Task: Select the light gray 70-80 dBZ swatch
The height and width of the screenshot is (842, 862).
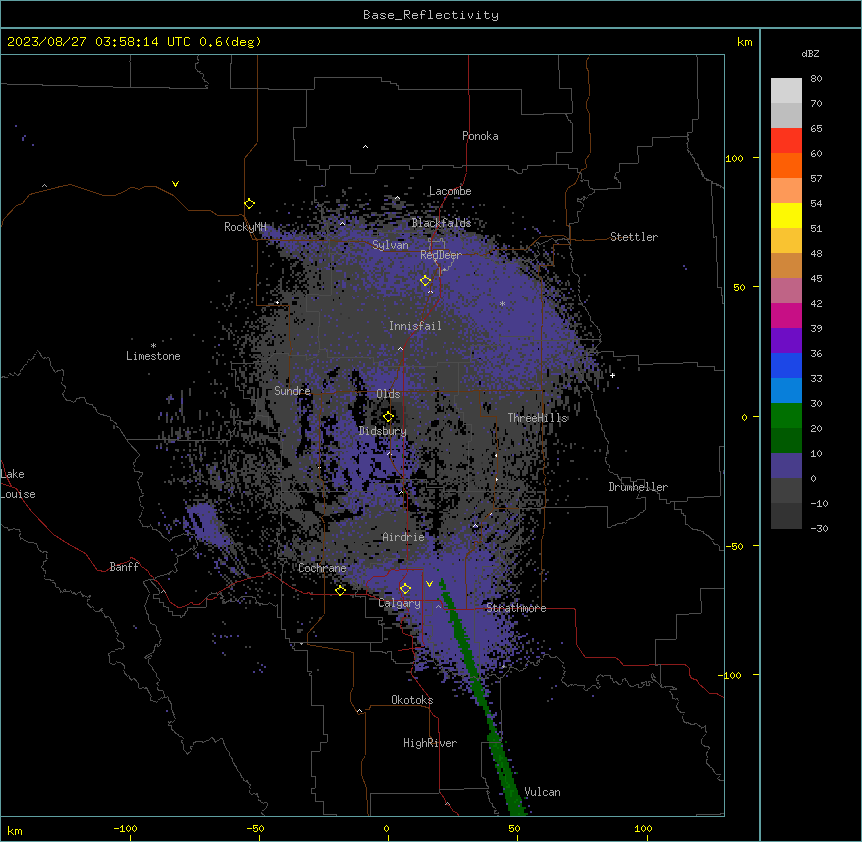Action: [x=786, y=91]
